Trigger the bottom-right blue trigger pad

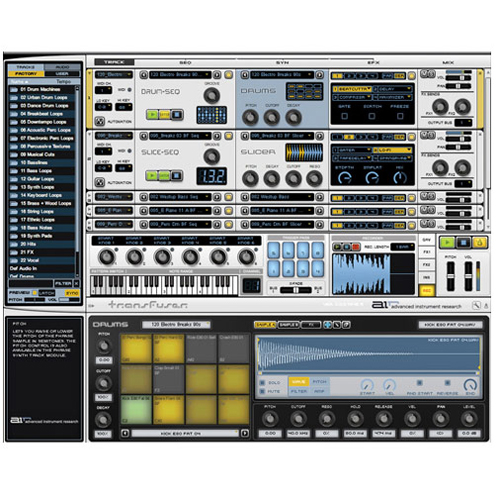point(318,268)
